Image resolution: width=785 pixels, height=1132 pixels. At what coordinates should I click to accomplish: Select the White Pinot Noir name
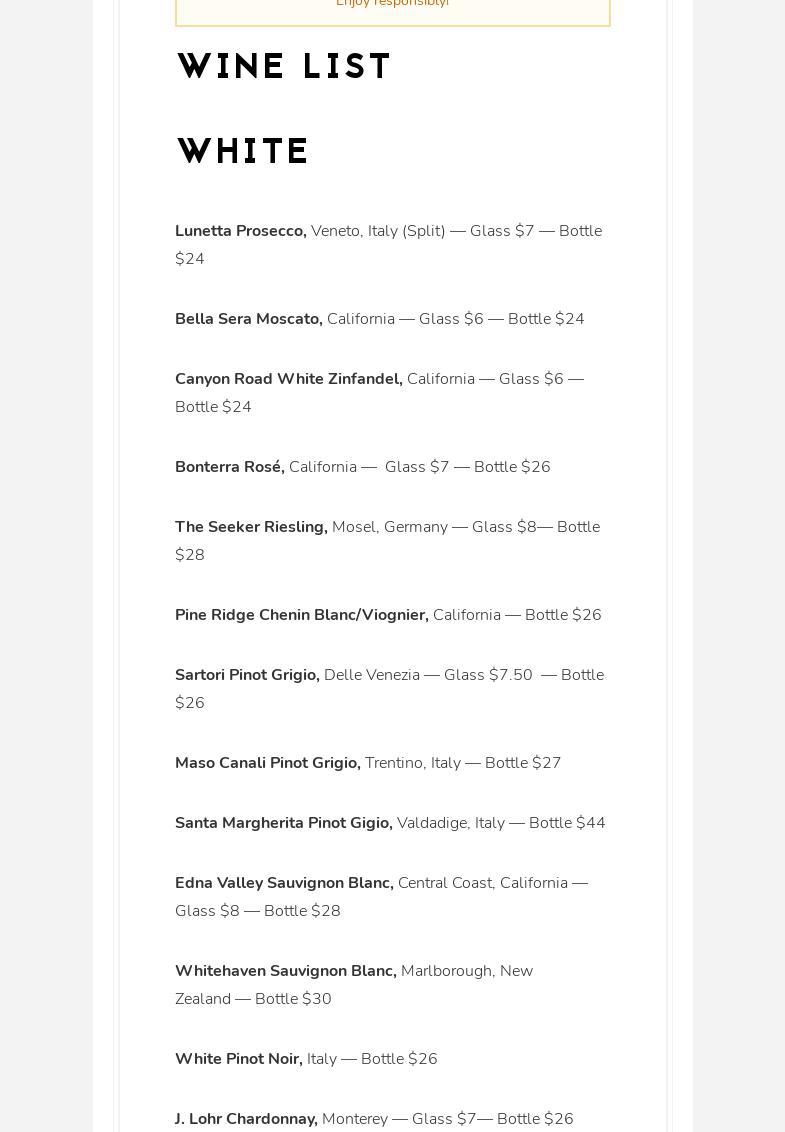(x=238, y=1059)
